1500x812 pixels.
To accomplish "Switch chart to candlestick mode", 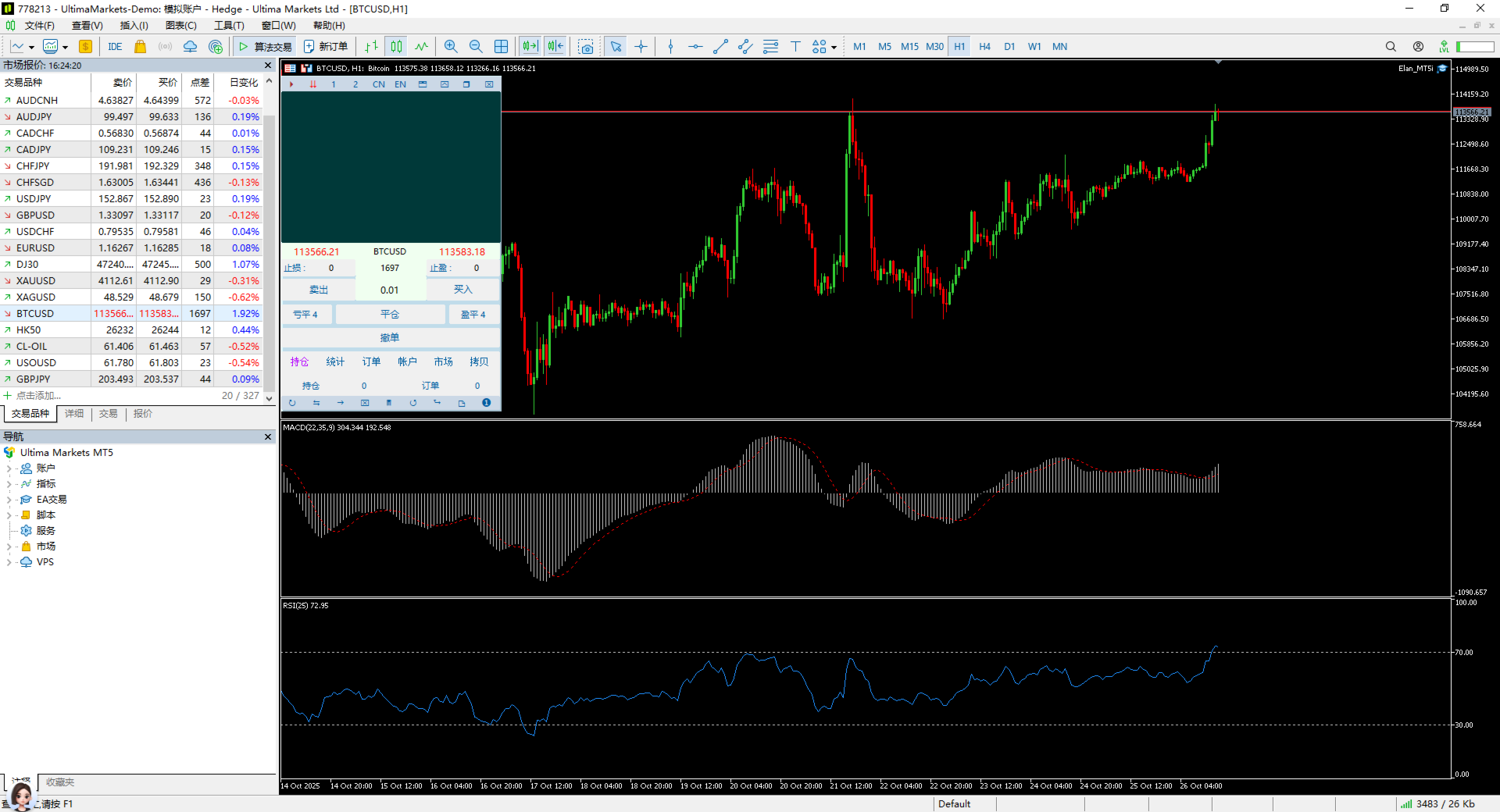I will point(396,47).
